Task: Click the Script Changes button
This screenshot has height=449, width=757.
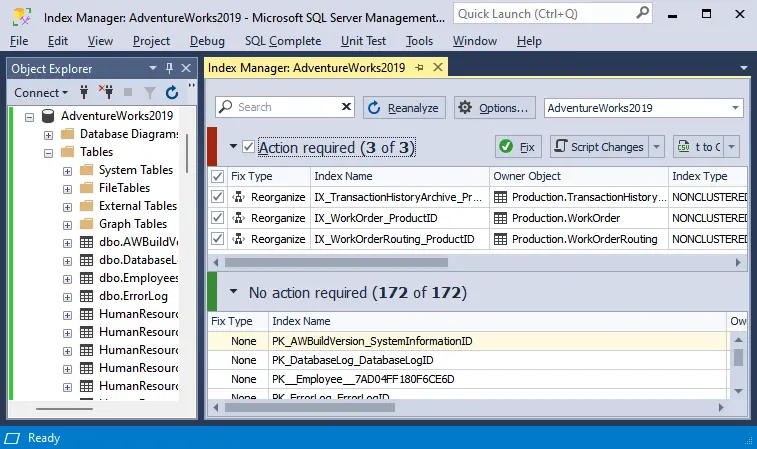Action: point(599,147)
